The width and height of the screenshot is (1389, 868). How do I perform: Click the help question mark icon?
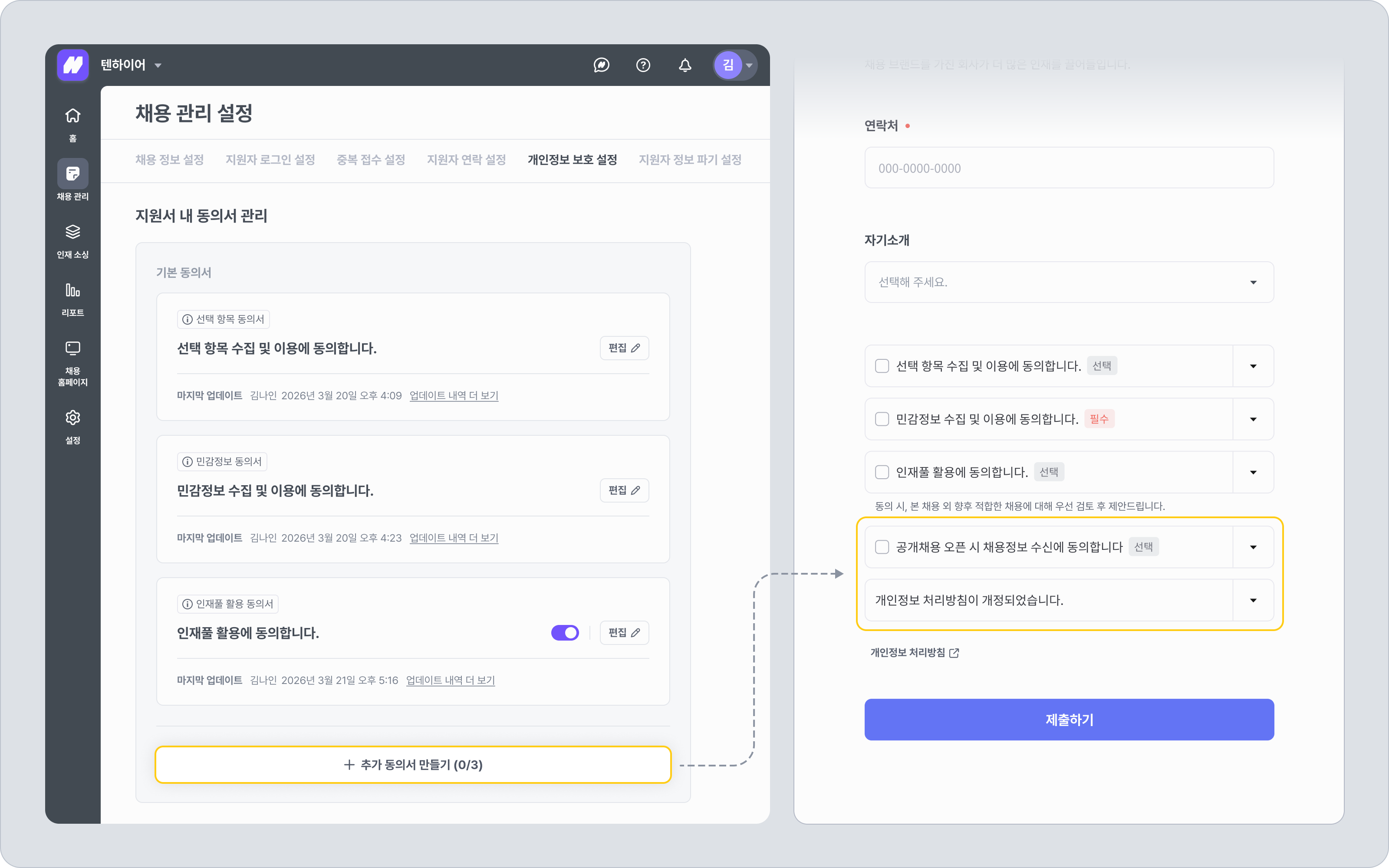click(643, 66)
